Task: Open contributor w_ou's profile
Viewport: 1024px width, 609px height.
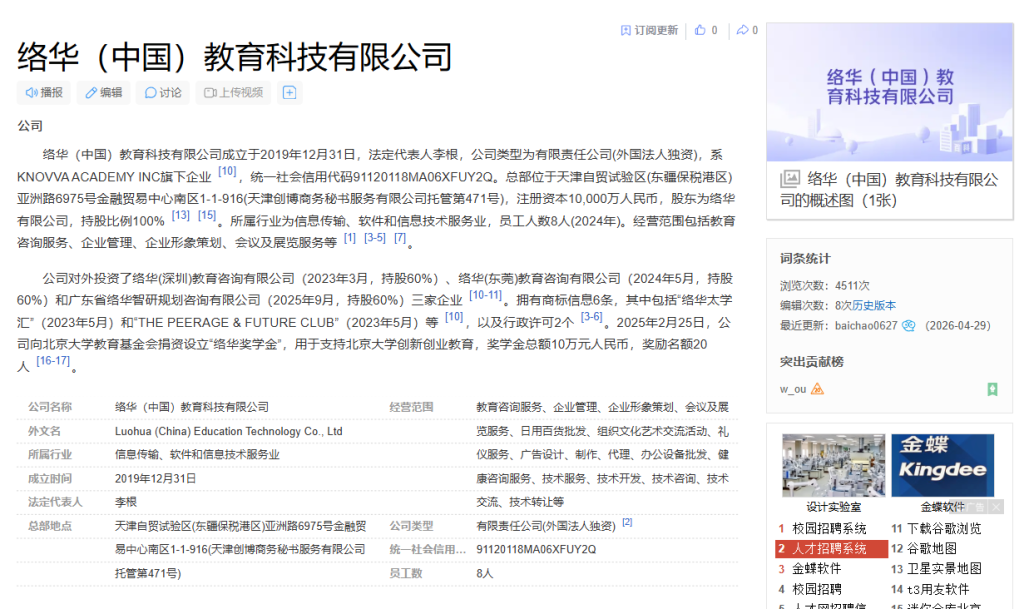Action: (x=793, y=390)
